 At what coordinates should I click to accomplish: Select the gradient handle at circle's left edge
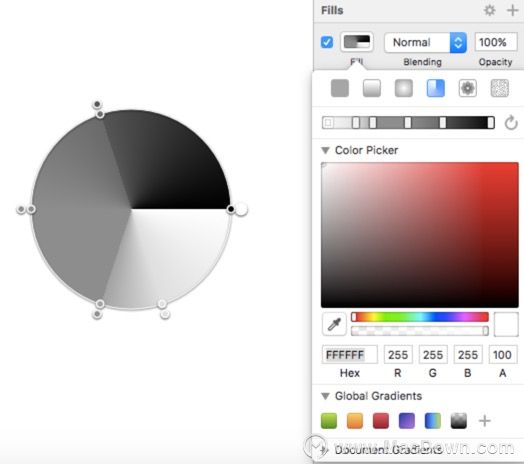tap(31, 209)
